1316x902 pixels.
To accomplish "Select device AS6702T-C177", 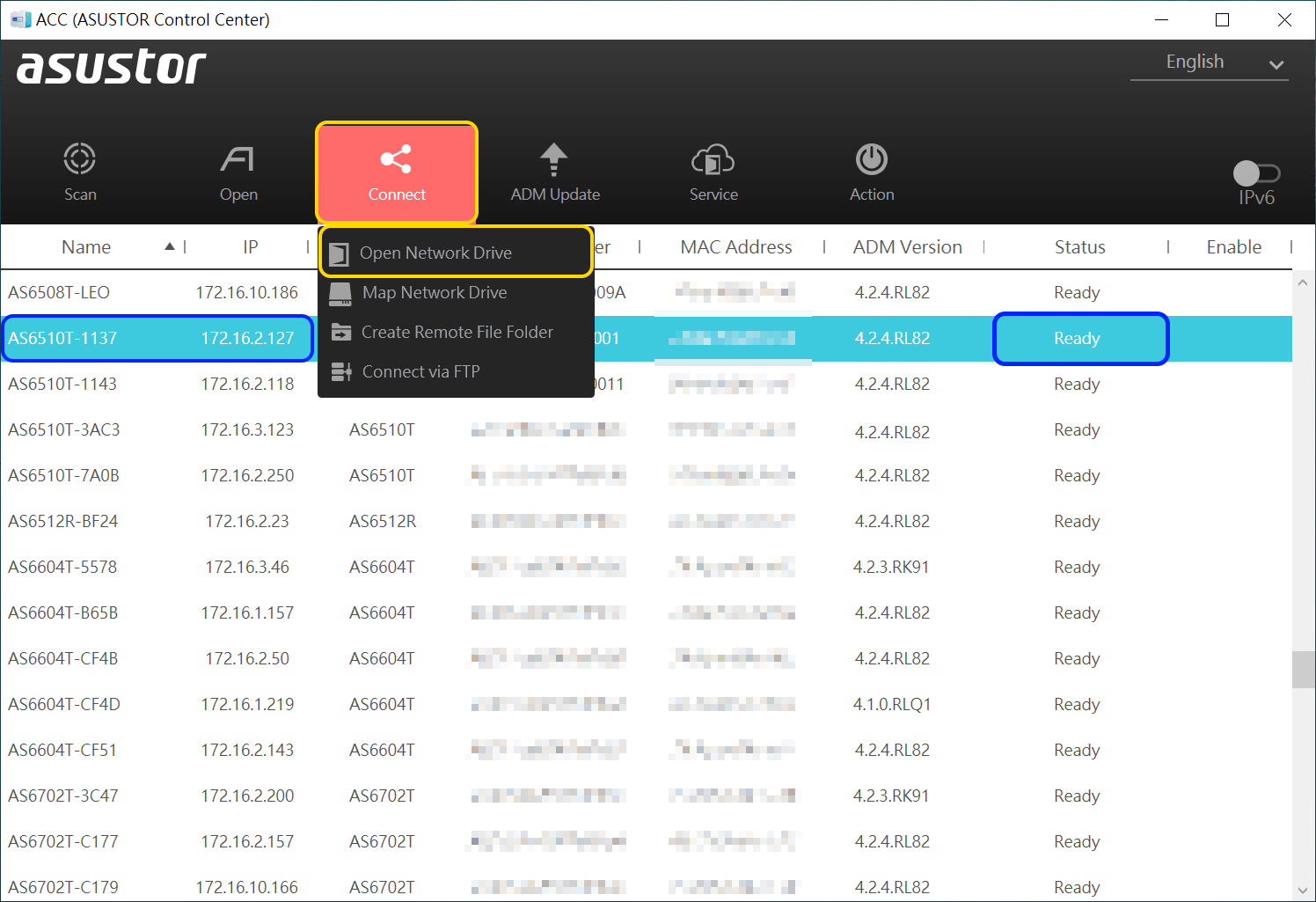I will click(62, 841).
